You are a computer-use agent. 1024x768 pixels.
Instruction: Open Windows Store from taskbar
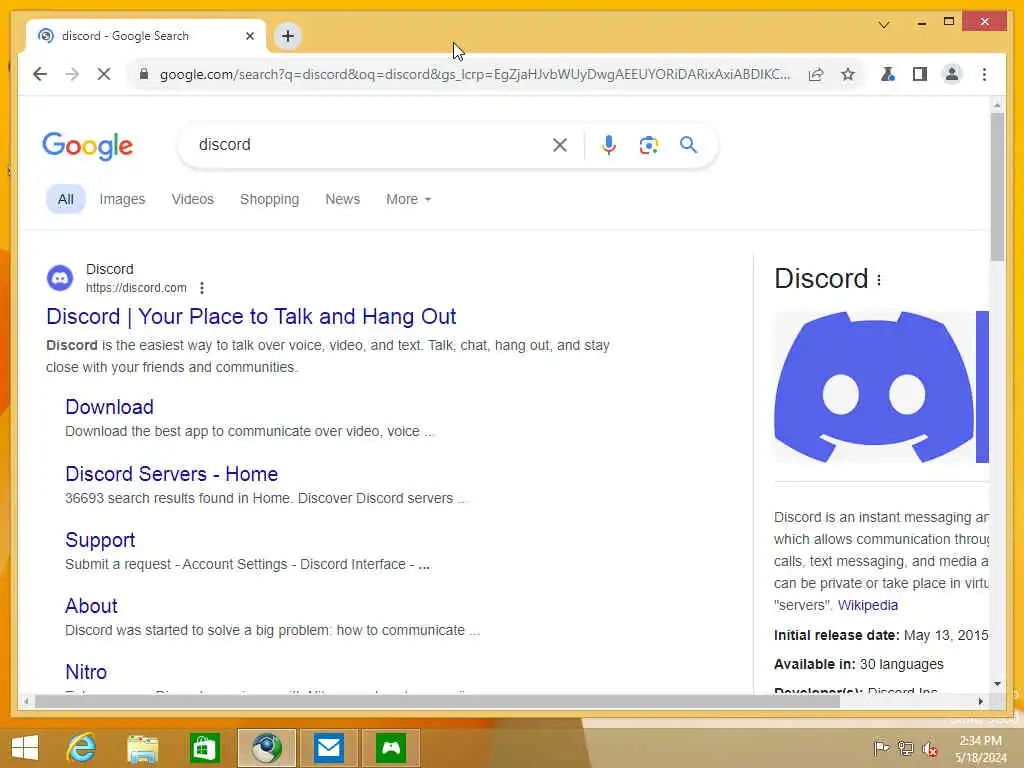pyautogui.click(x=204, y=748)
